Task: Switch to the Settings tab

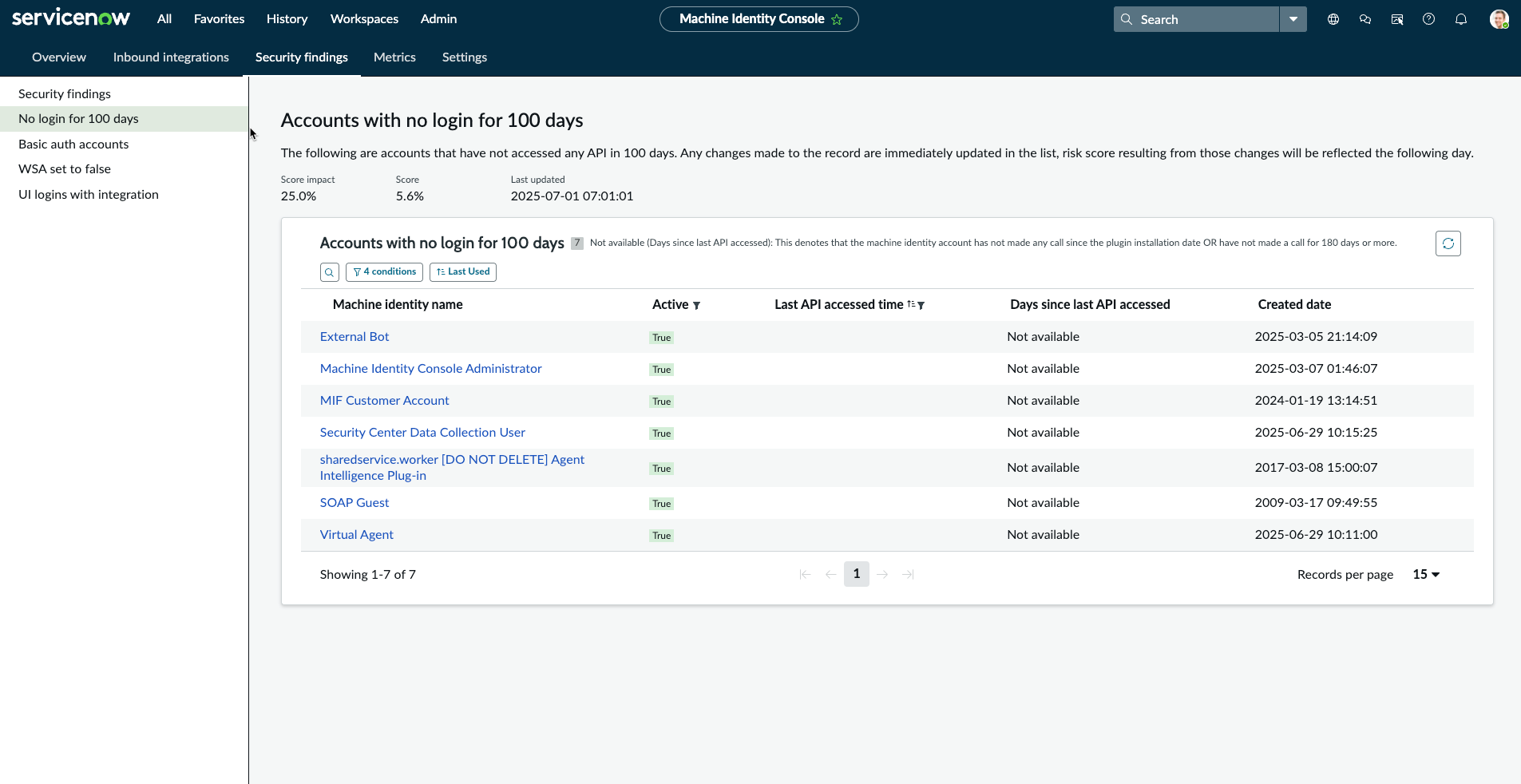Action: (465, 57)
